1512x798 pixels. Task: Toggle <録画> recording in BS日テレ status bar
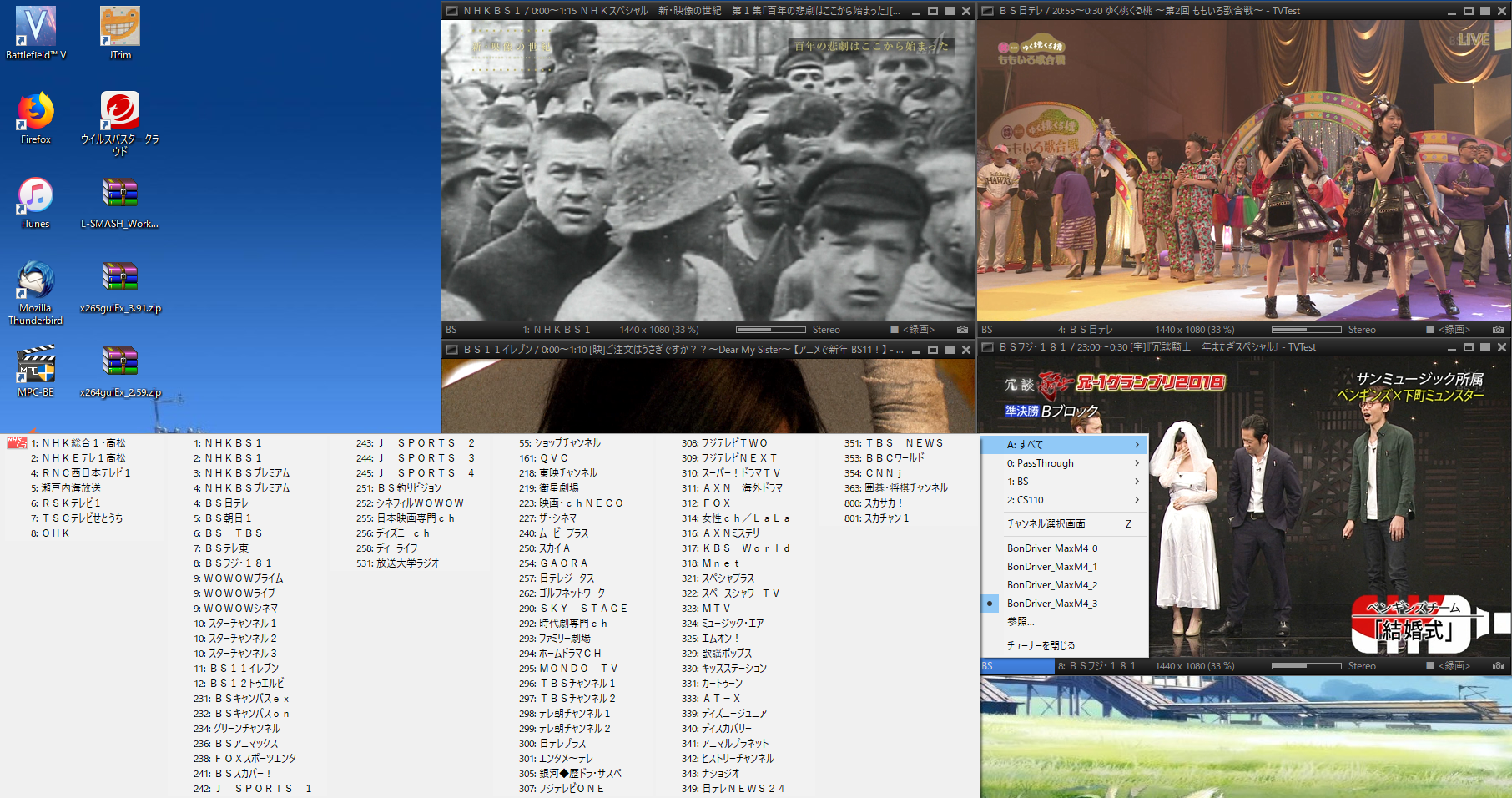(1449, 330)
